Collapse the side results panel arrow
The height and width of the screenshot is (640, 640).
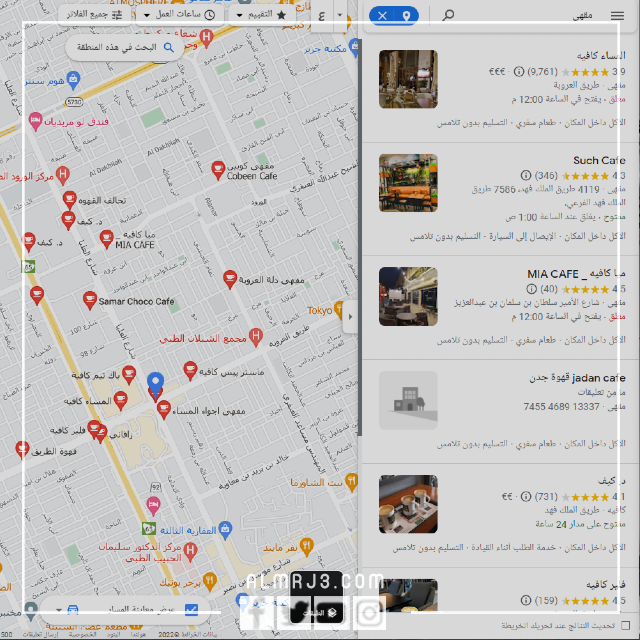coord(349,319)
